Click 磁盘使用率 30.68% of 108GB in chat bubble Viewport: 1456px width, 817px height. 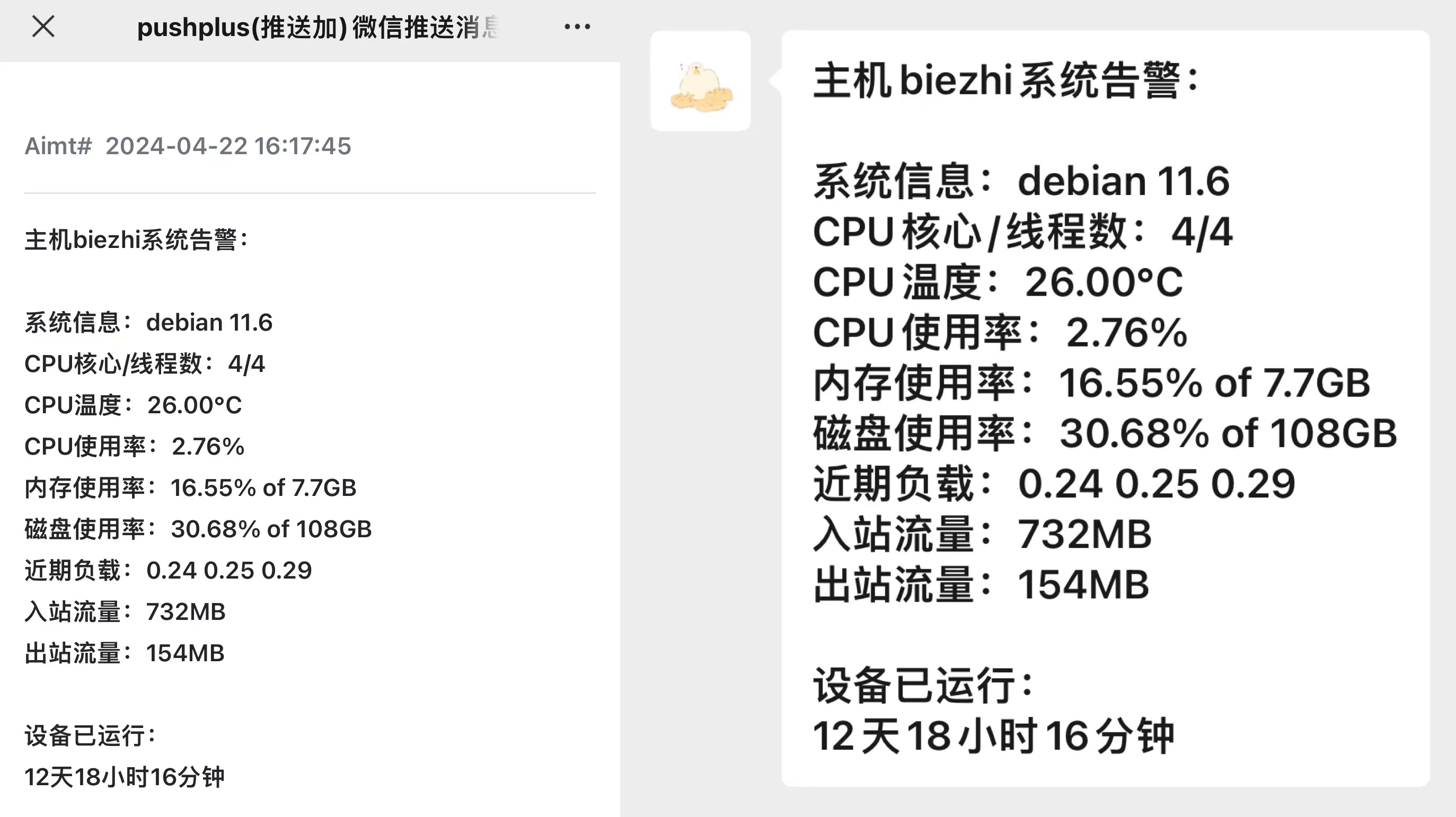click(1105, 433)
